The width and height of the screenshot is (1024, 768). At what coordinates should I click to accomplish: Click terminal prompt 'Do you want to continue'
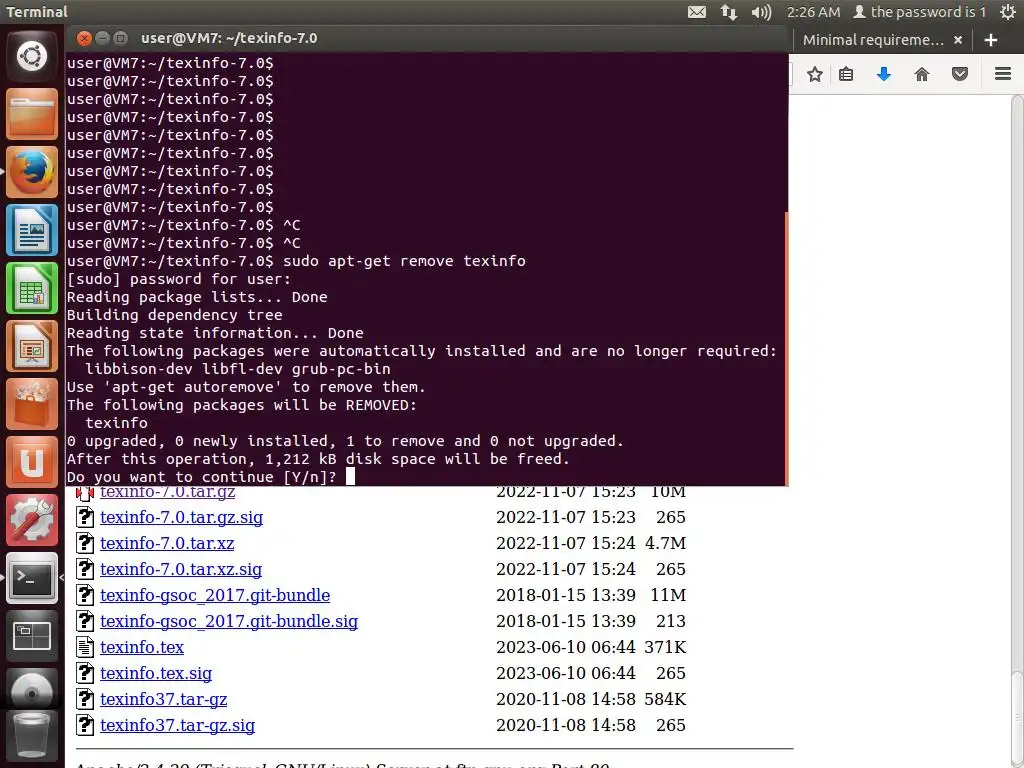[x=201, y=477]
